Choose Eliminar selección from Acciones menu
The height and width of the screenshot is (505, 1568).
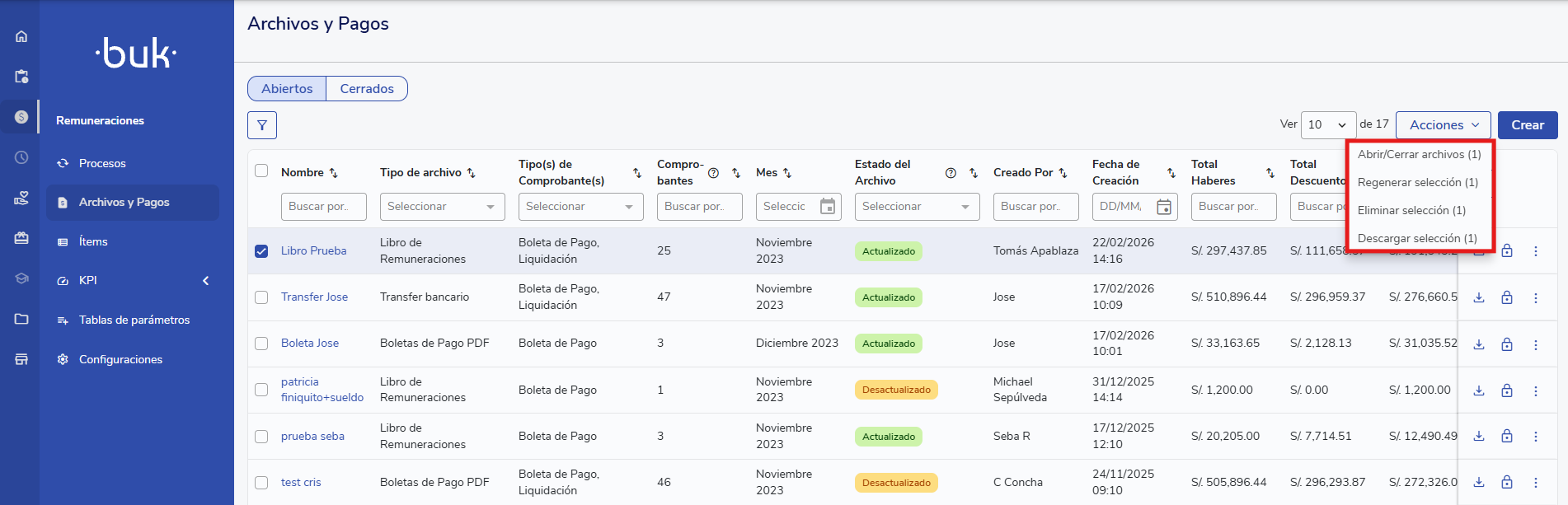[1411, 210]
